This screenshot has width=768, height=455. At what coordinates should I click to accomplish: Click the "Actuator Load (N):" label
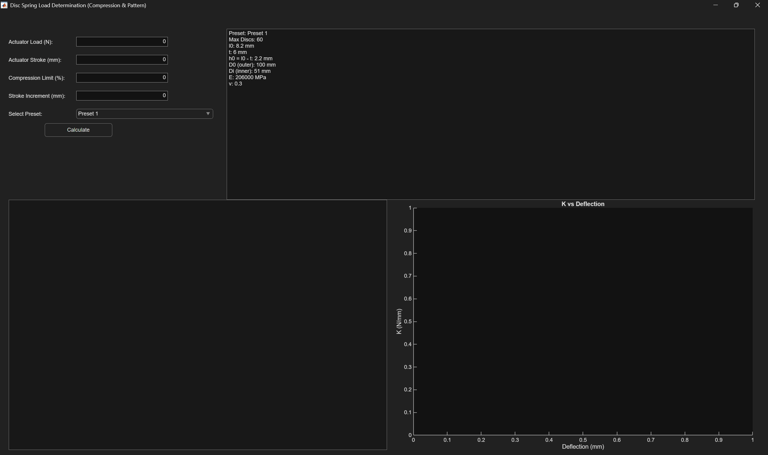pyautogui.click(x=30, y=42)
